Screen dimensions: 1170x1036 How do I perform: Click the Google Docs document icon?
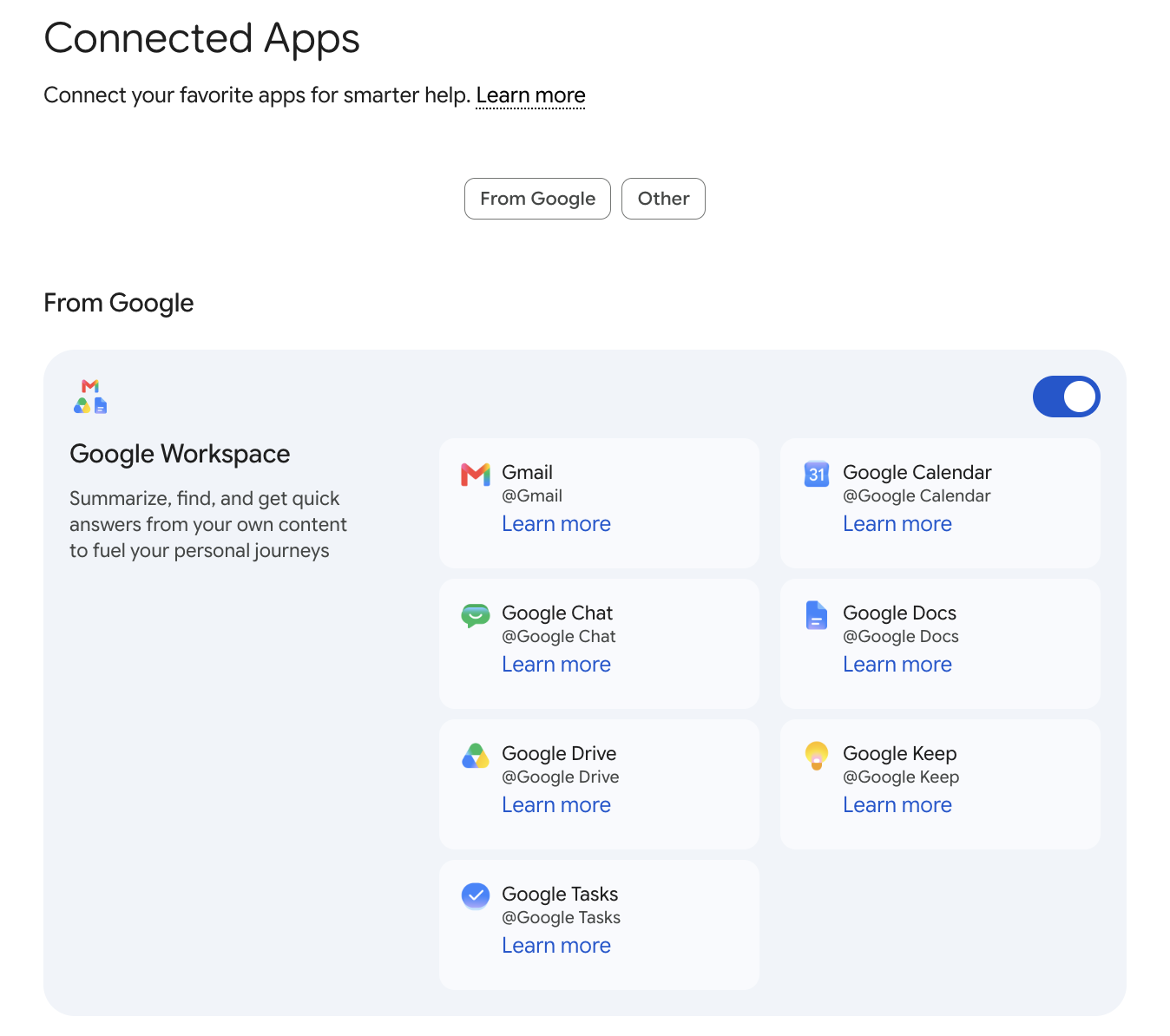pyautogui.click(x=817, y=614)
